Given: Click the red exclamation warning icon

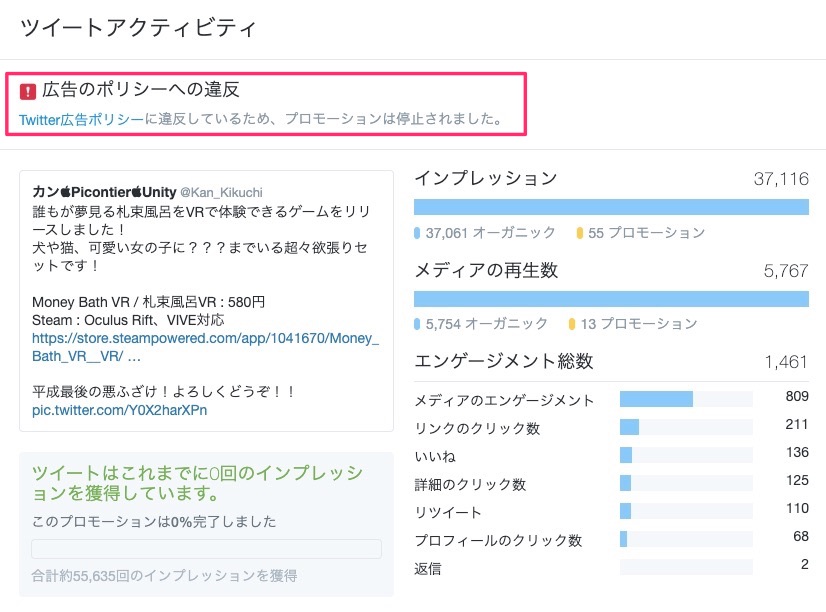Looking at the screenshot, I should tap(27, 91).
